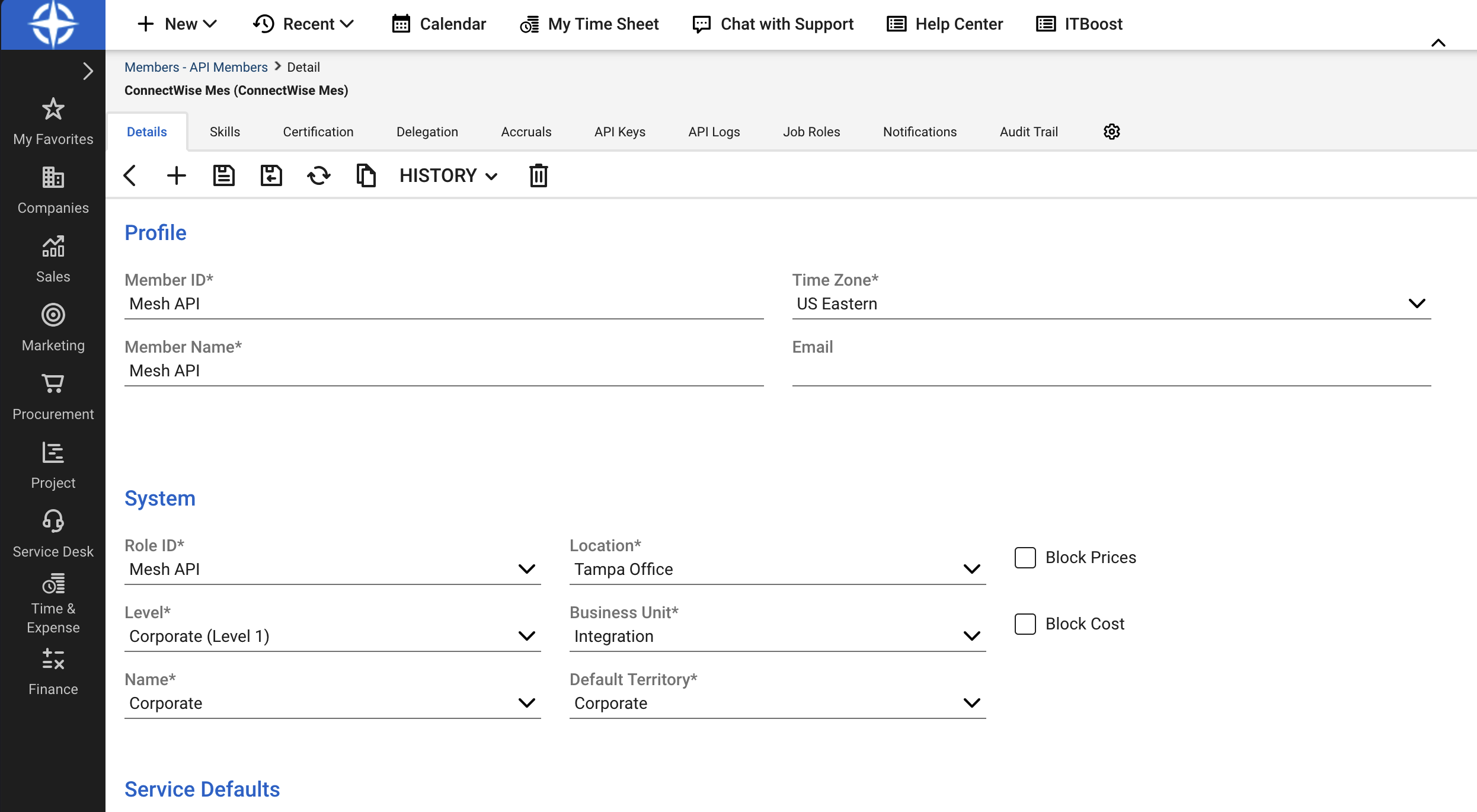Screen dimensions: 1477x812
Task: Open the Name dropdown showing Corporate
Action: tap(333, 704)
